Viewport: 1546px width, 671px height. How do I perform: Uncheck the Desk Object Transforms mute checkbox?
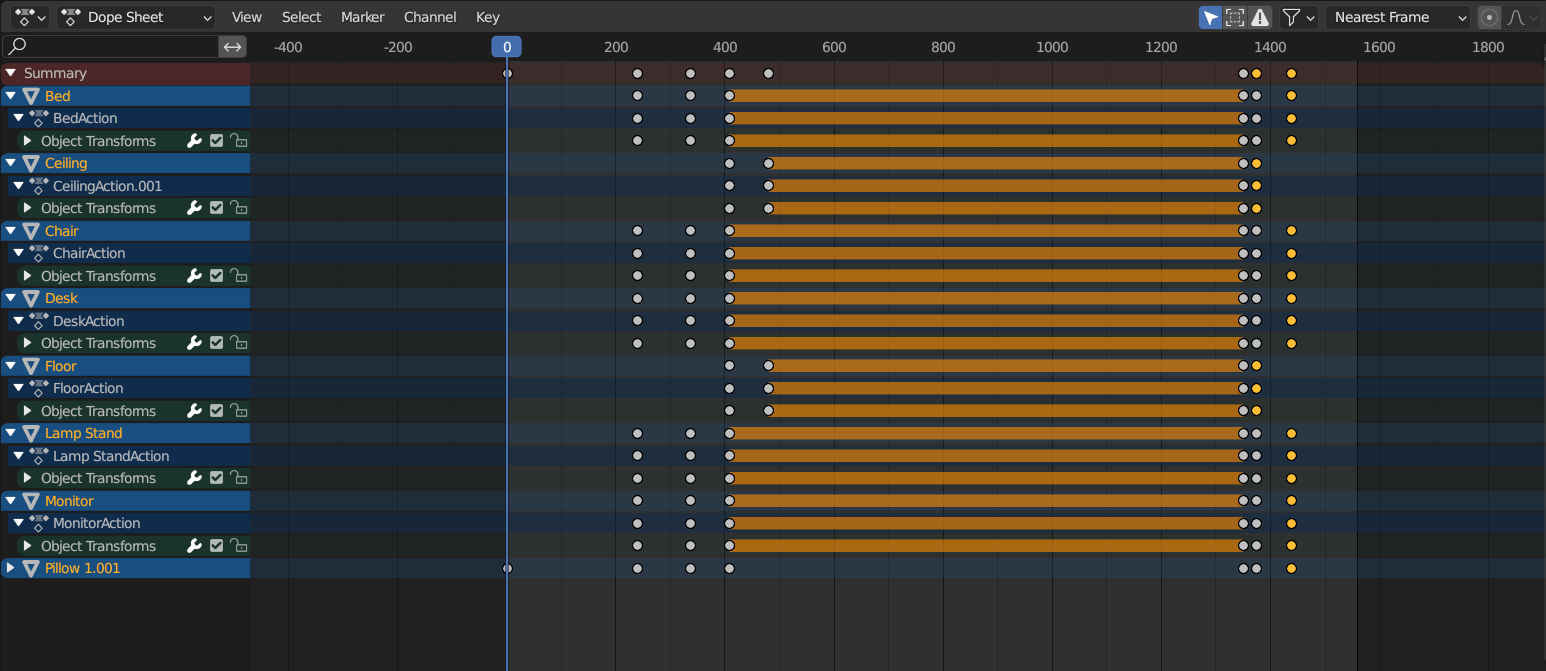(x=216, y=343)
